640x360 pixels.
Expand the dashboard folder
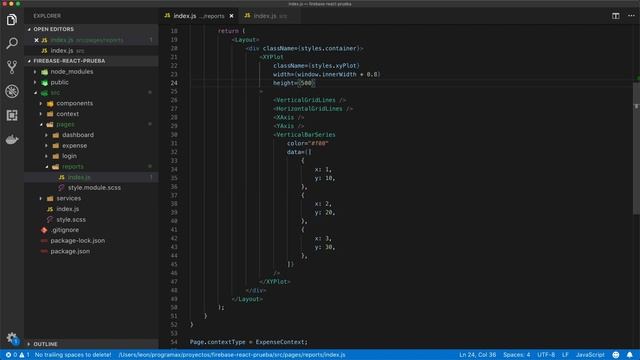[91, 135]
